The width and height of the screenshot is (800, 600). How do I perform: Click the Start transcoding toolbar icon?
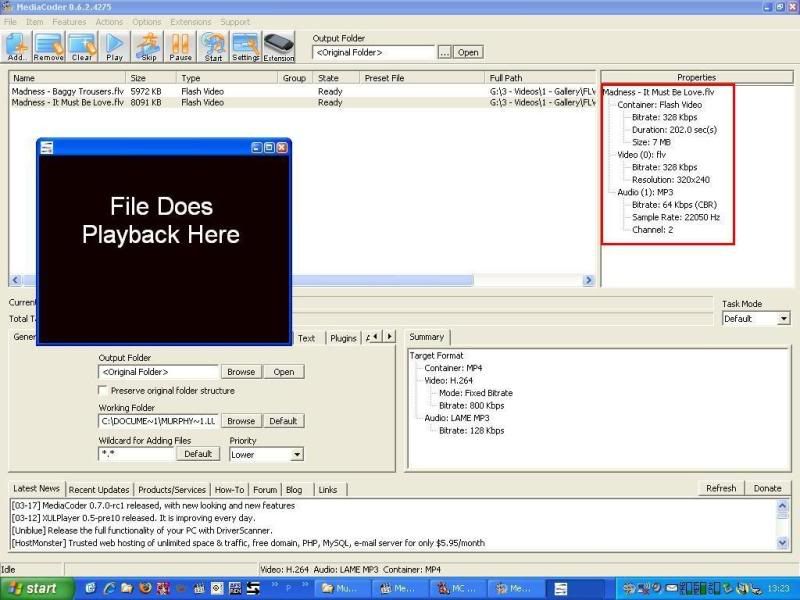[213, 46]
